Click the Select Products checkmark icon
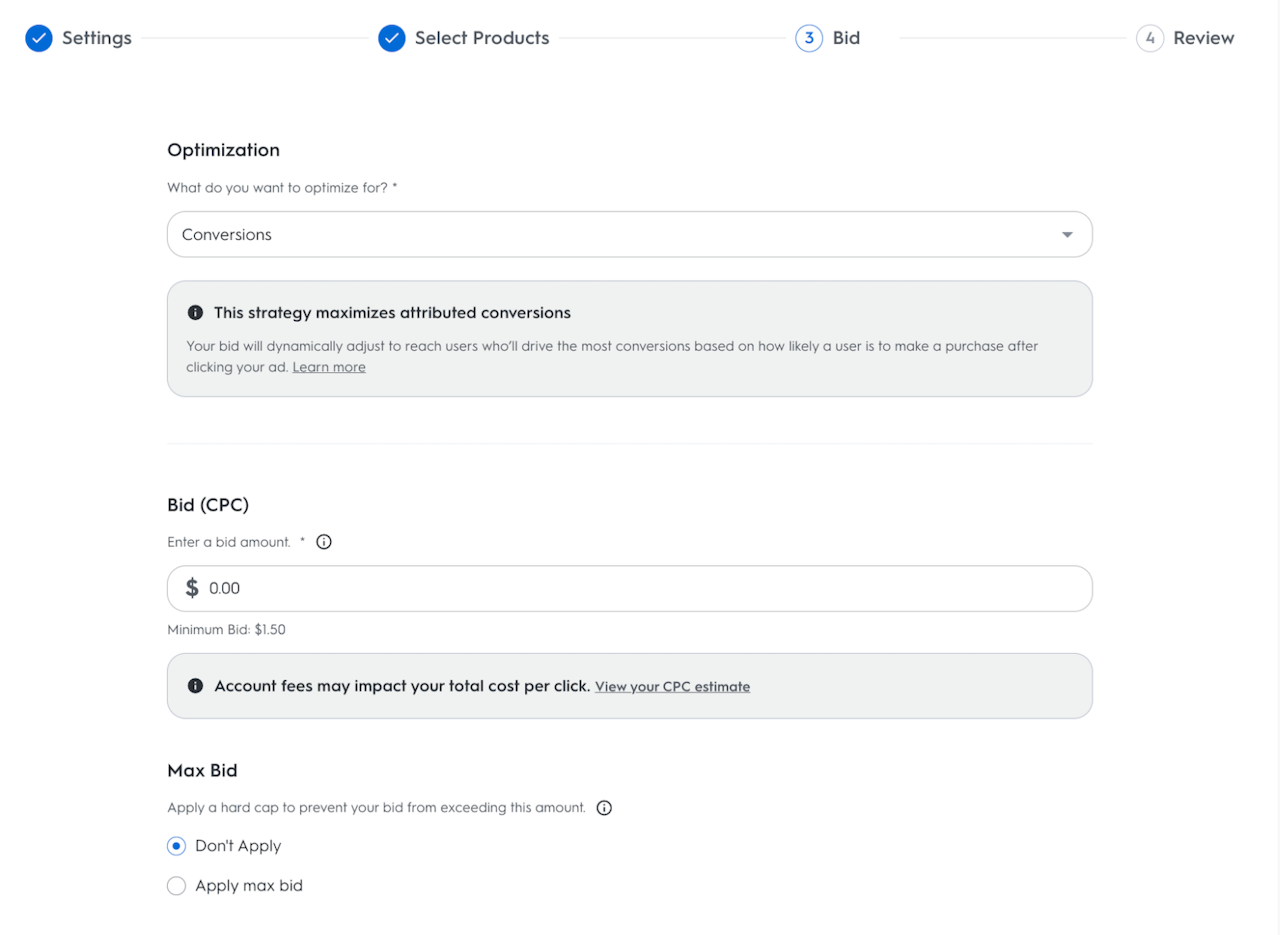Image resolution: width=1280 pixels, height=935 pixels. pos(392,38)
